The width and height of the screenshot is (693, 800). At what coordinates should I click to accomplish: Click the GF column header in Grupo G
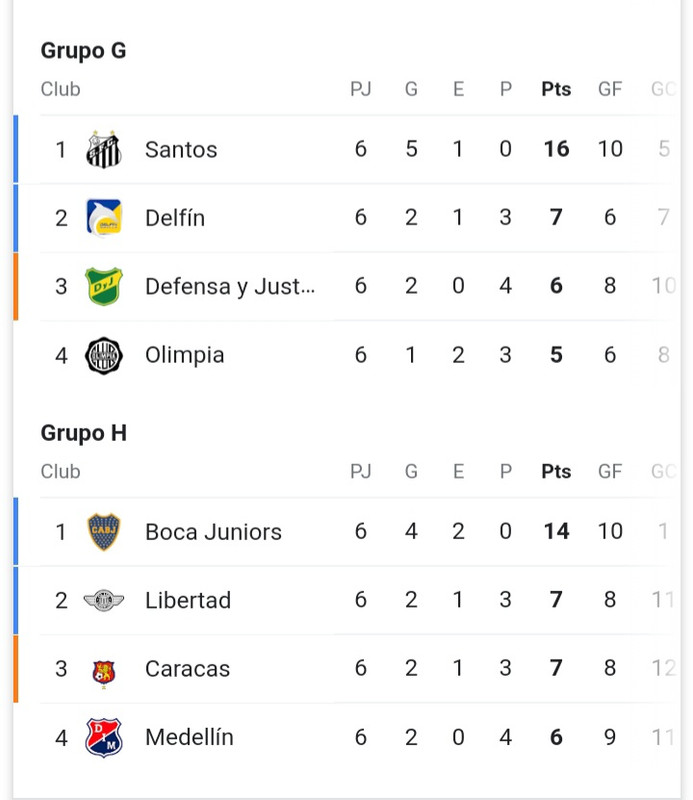(610, 89)
